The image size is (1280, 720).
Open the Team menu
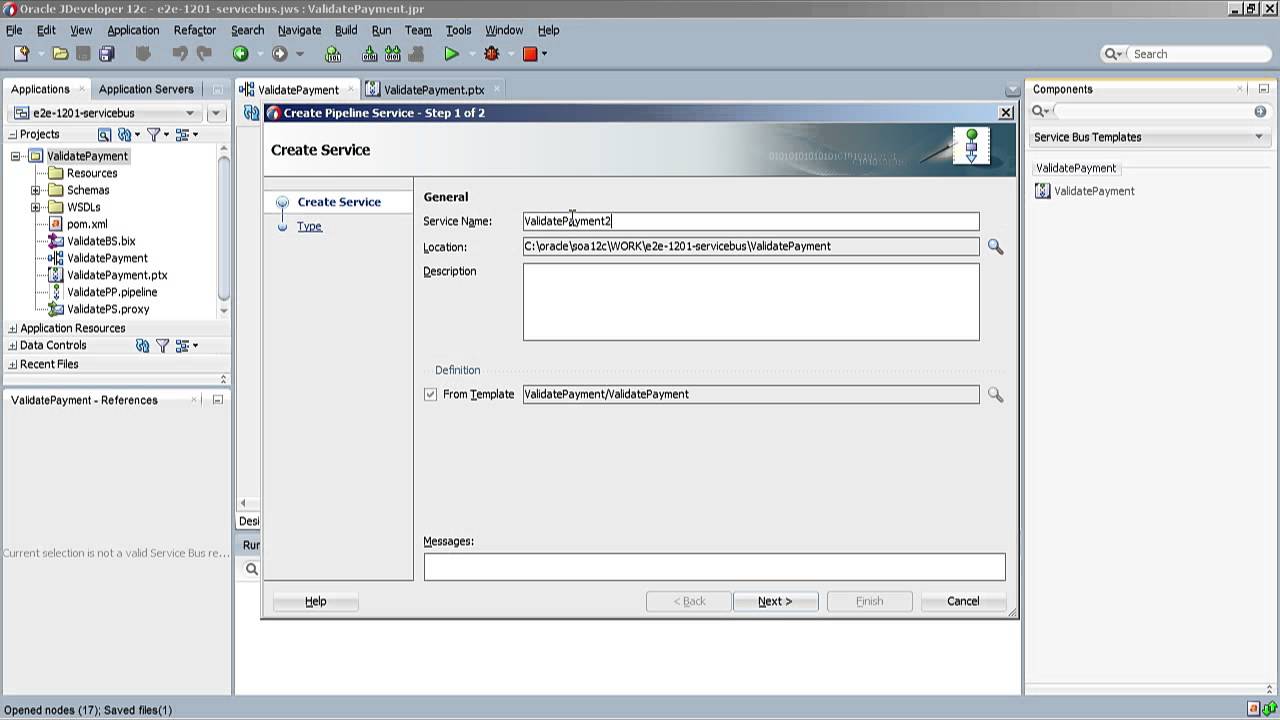(x=418, y=30)
